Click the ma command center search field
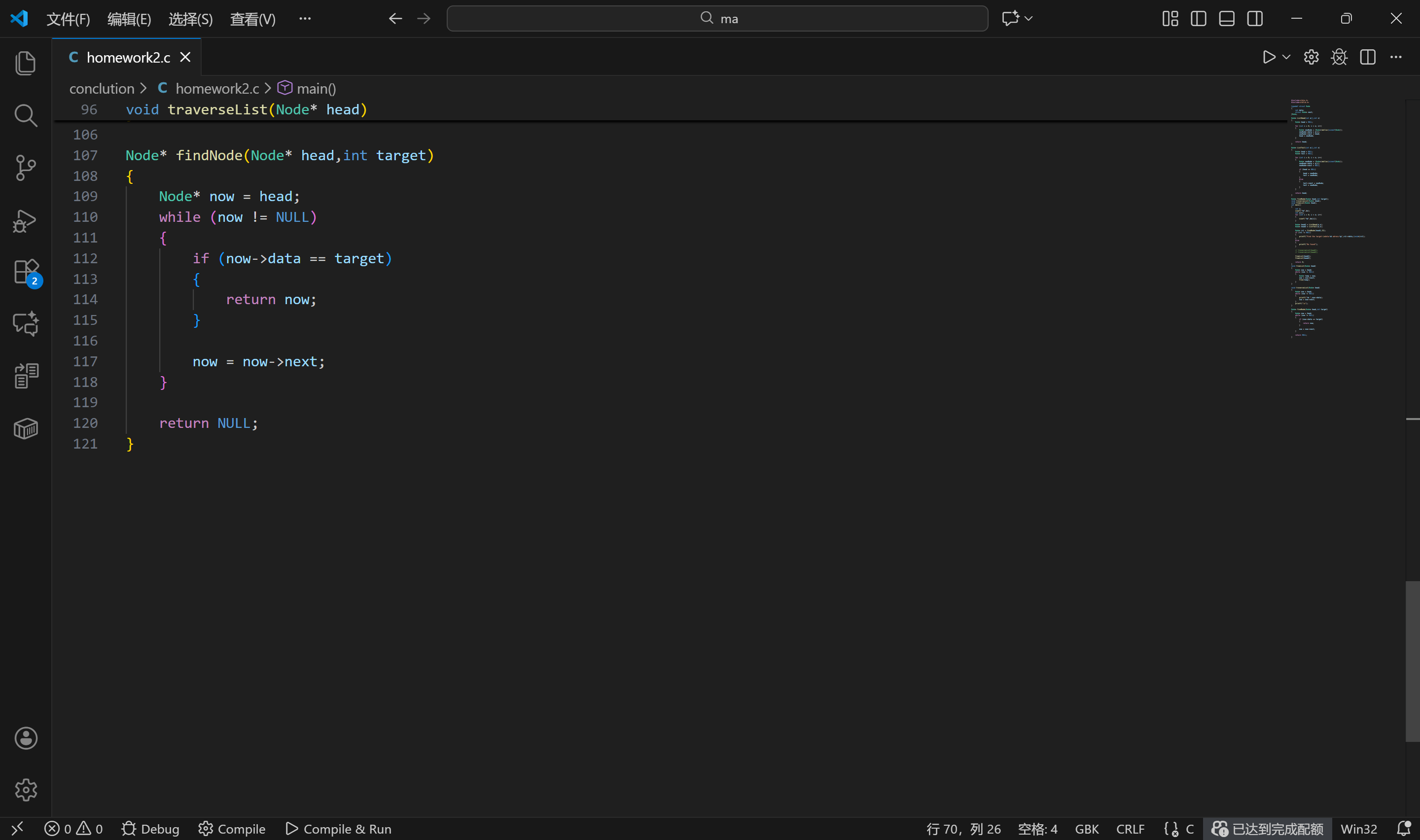 (x=717, y=19)
